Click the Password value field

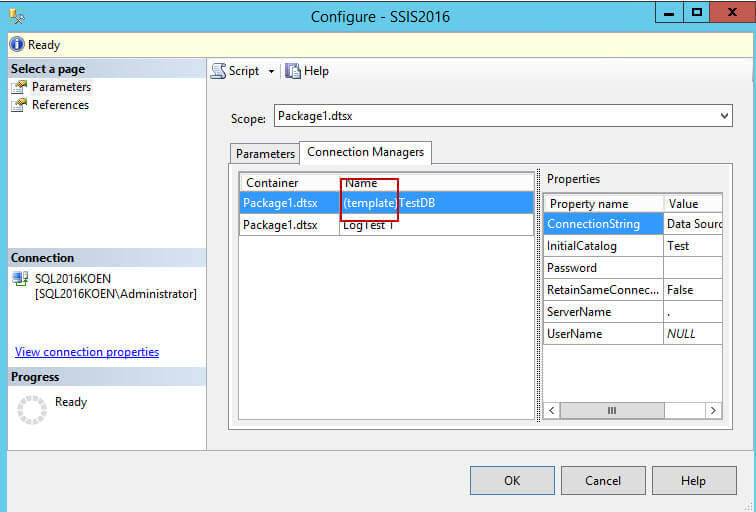point(693,268)
